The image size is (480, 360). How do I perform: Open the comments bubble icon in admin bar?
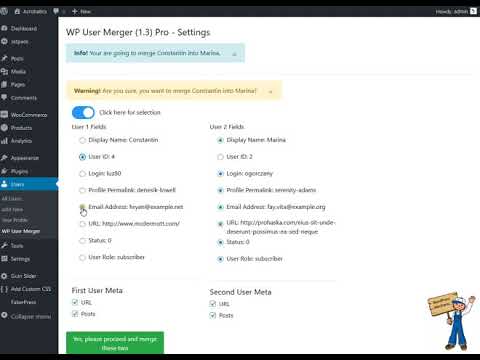pos(56,11)
